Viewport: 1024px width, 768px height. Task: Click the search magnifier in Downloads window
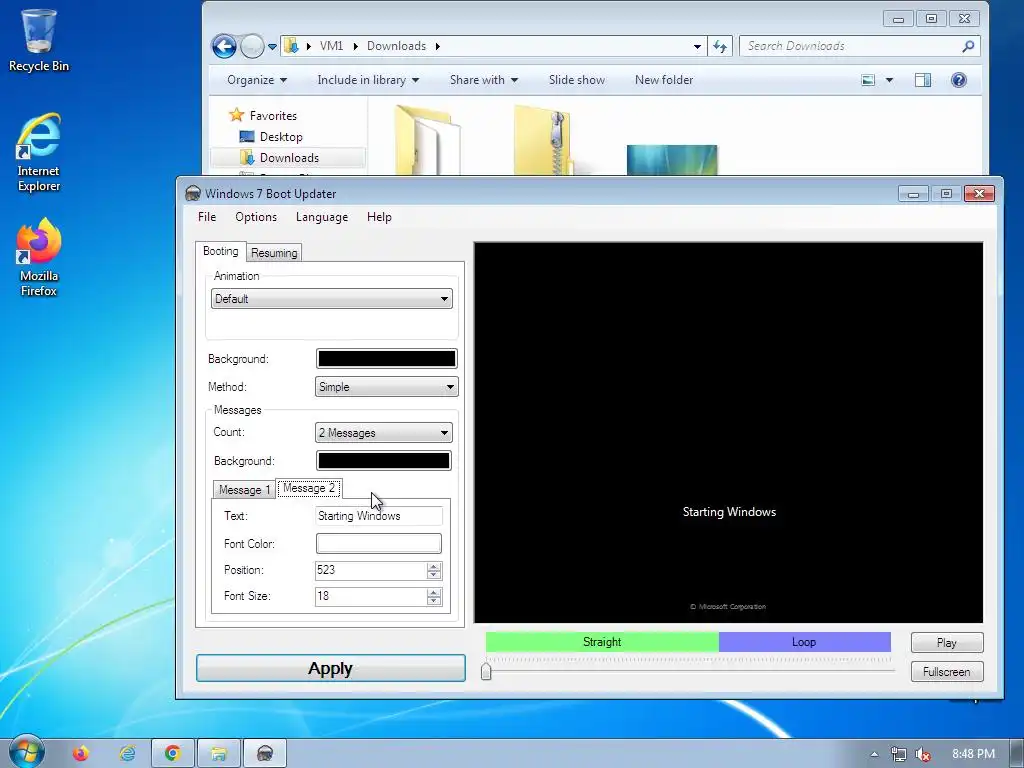(968, 46)
